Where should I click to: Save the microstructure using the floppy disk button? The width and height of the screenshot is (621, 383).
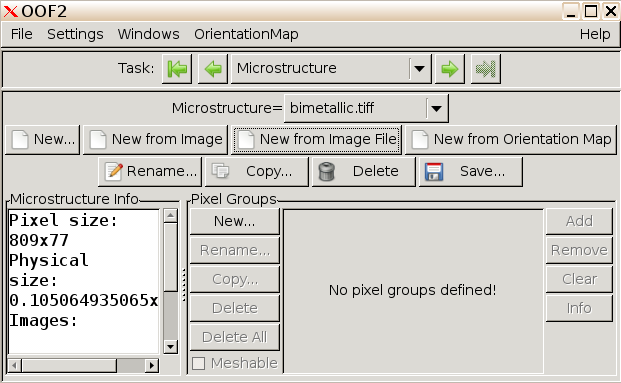(x=471, y=171)
